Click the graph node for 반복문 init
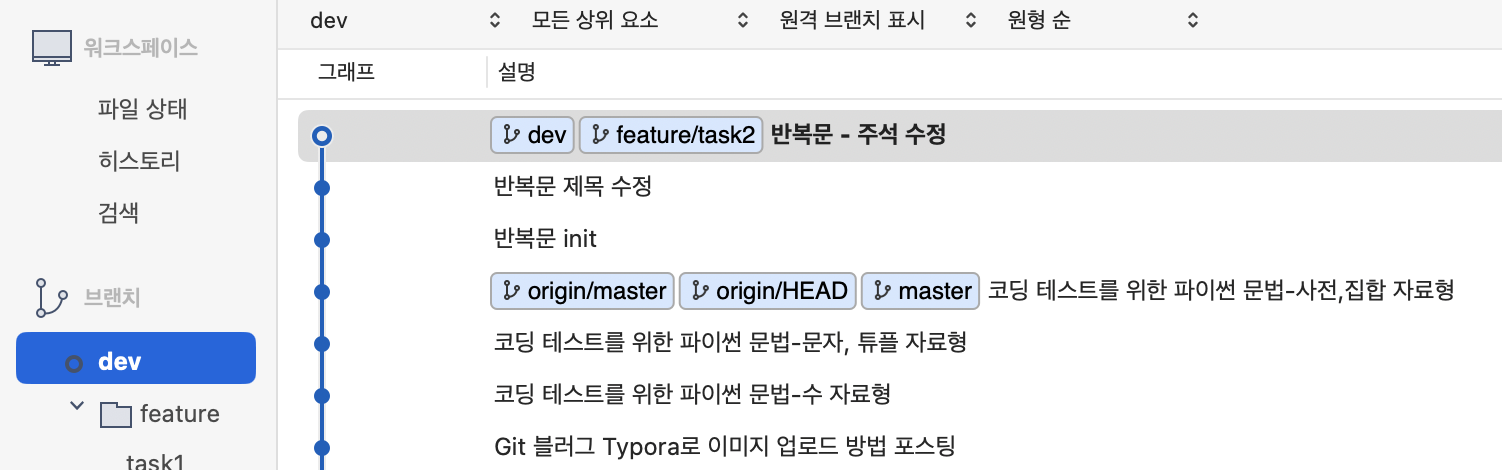Image resolution: width=1502 pixels, height=470 pixels. coord(321,240)
